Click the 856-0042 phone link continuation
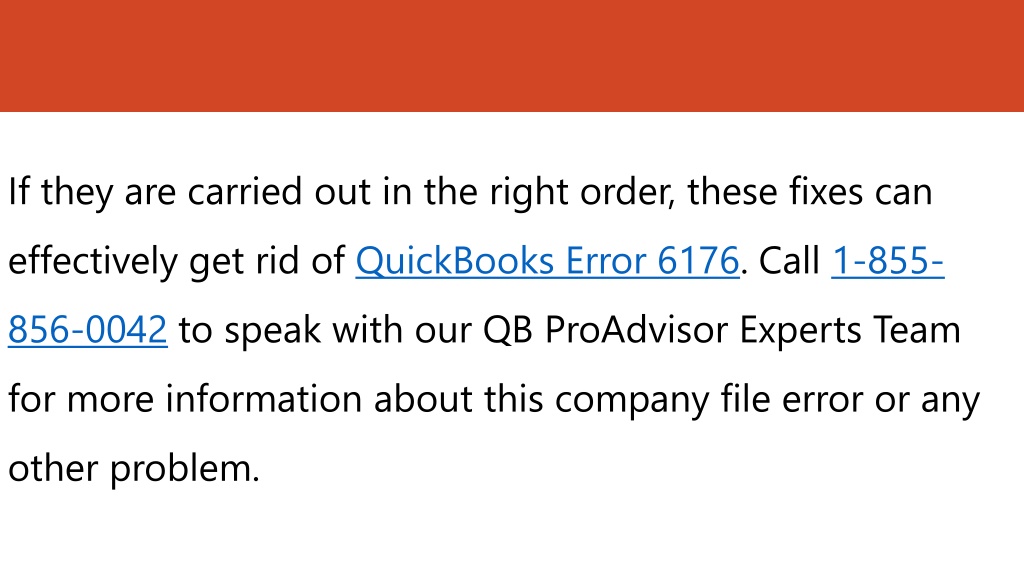The width and height of the screenshot is (1024, 576). pos(88,329)
